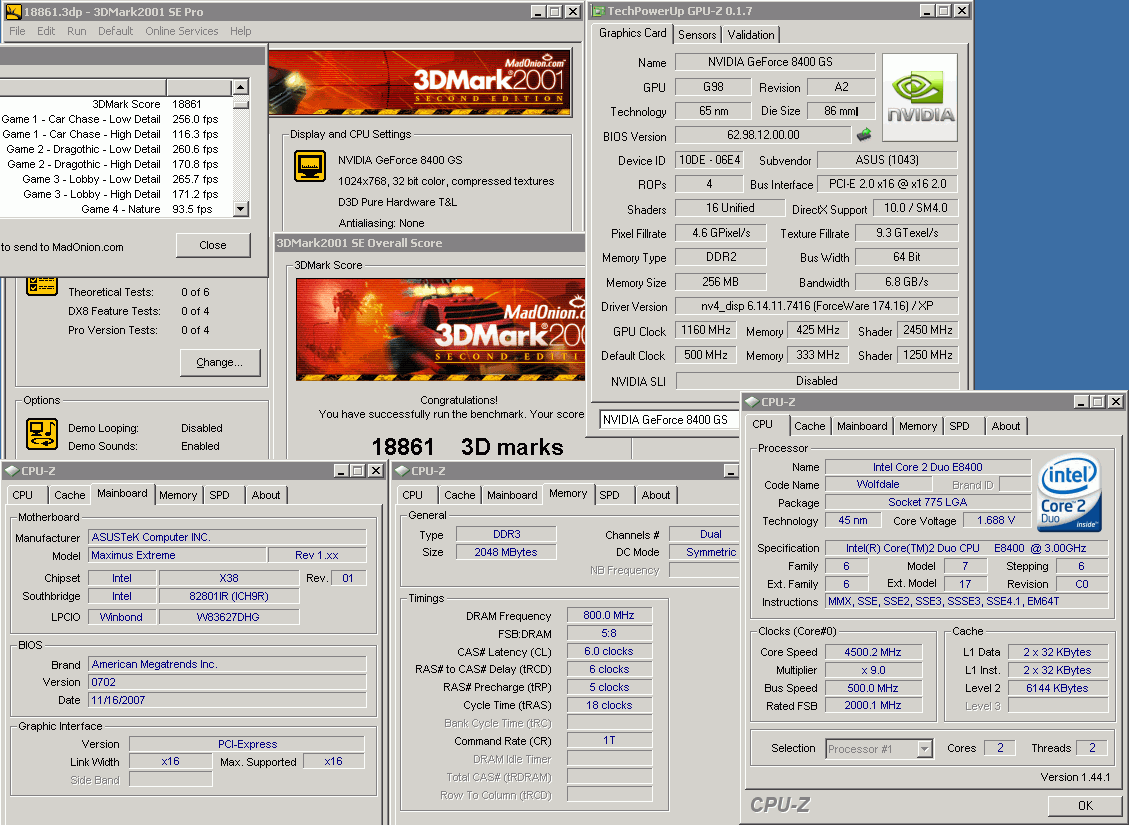Click the GPU-Z title bar icon

[x=598, y=11]
